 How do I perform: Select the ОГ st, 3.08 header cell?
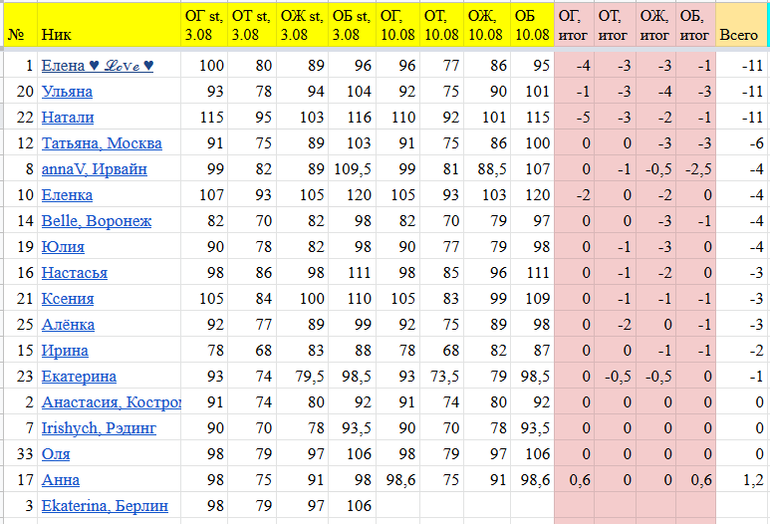pyautogui.click(x=204, y=25)
